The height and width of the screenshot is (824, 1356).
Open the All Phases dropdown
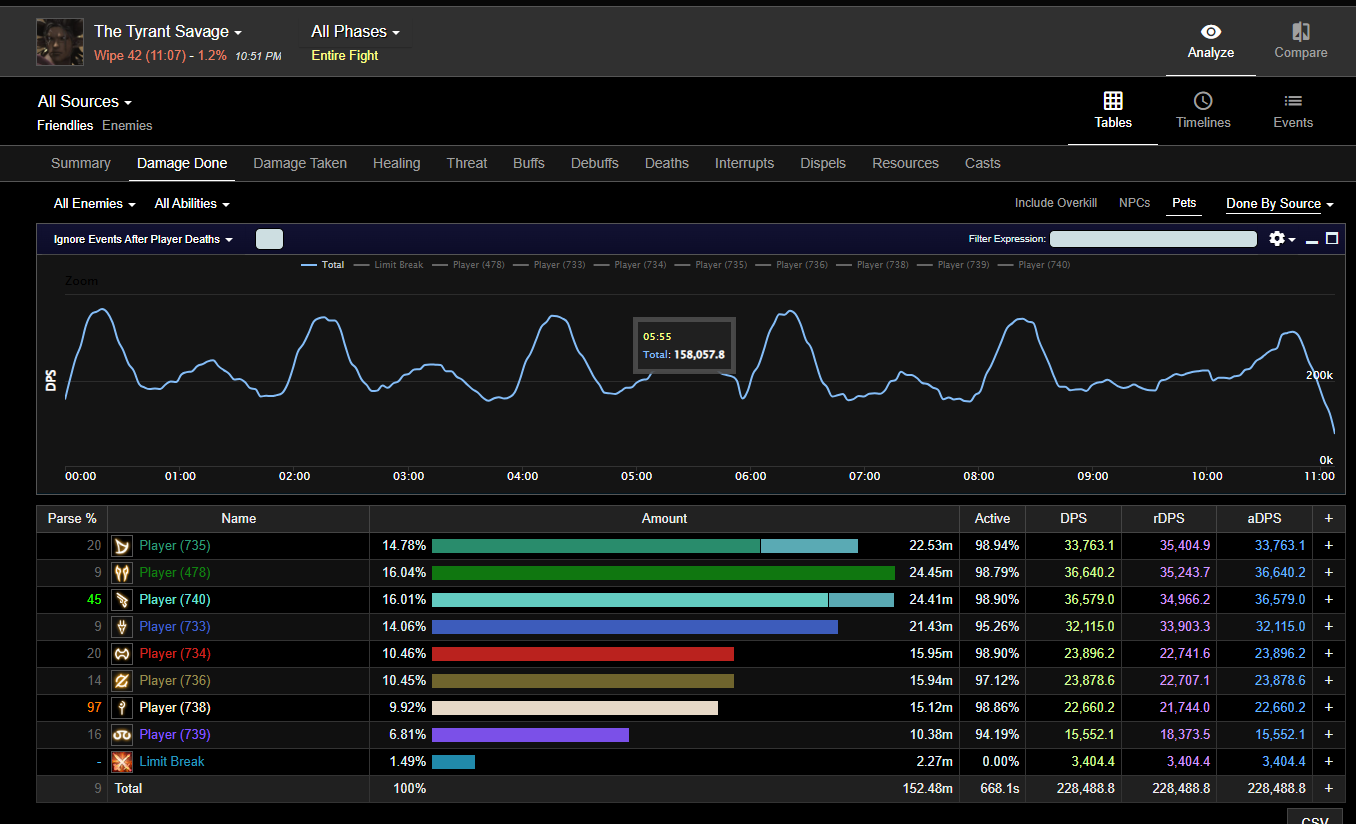[x=355, y=32]
